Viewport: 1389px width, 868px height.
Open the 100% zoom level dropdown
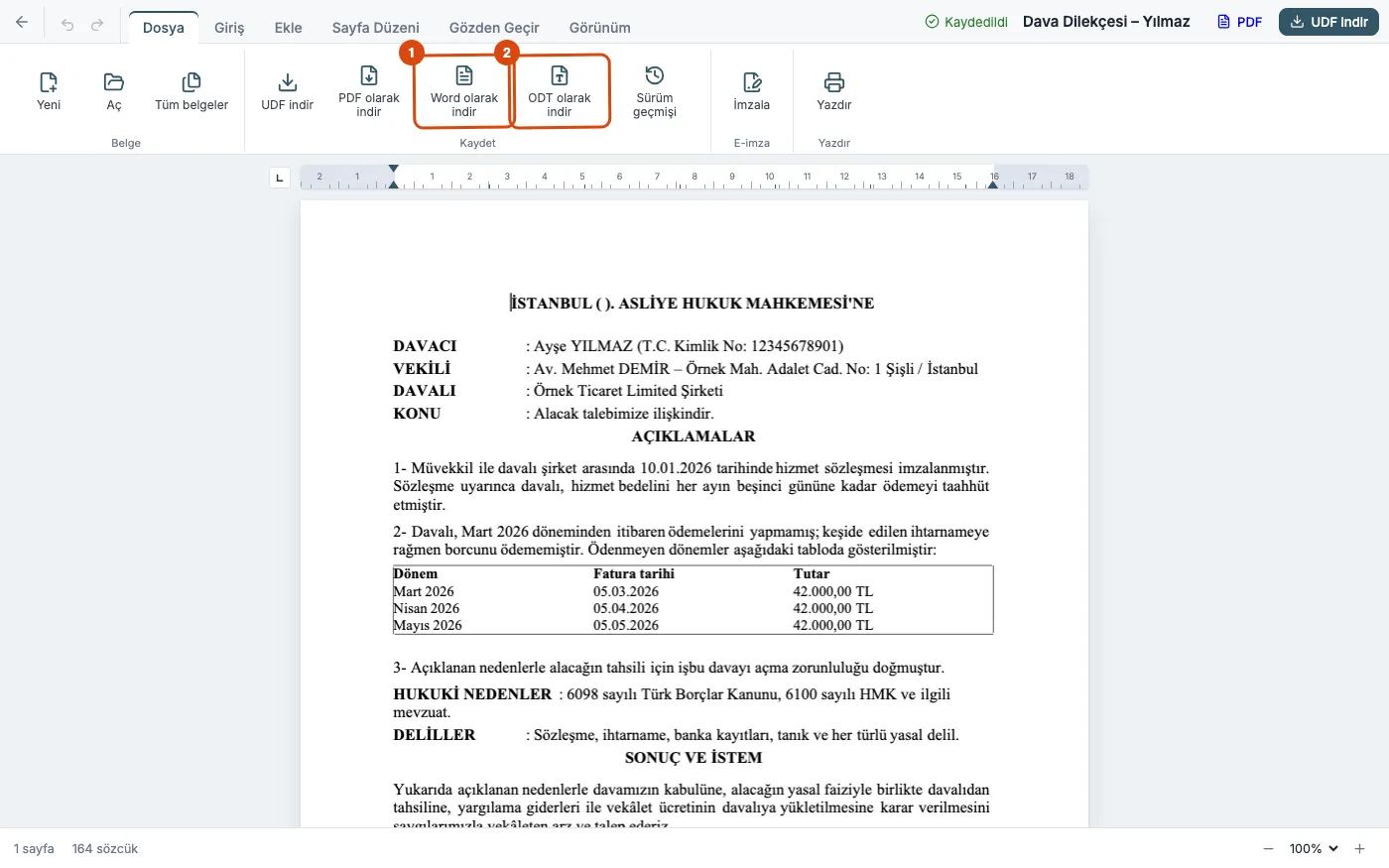click(1314, 849)
